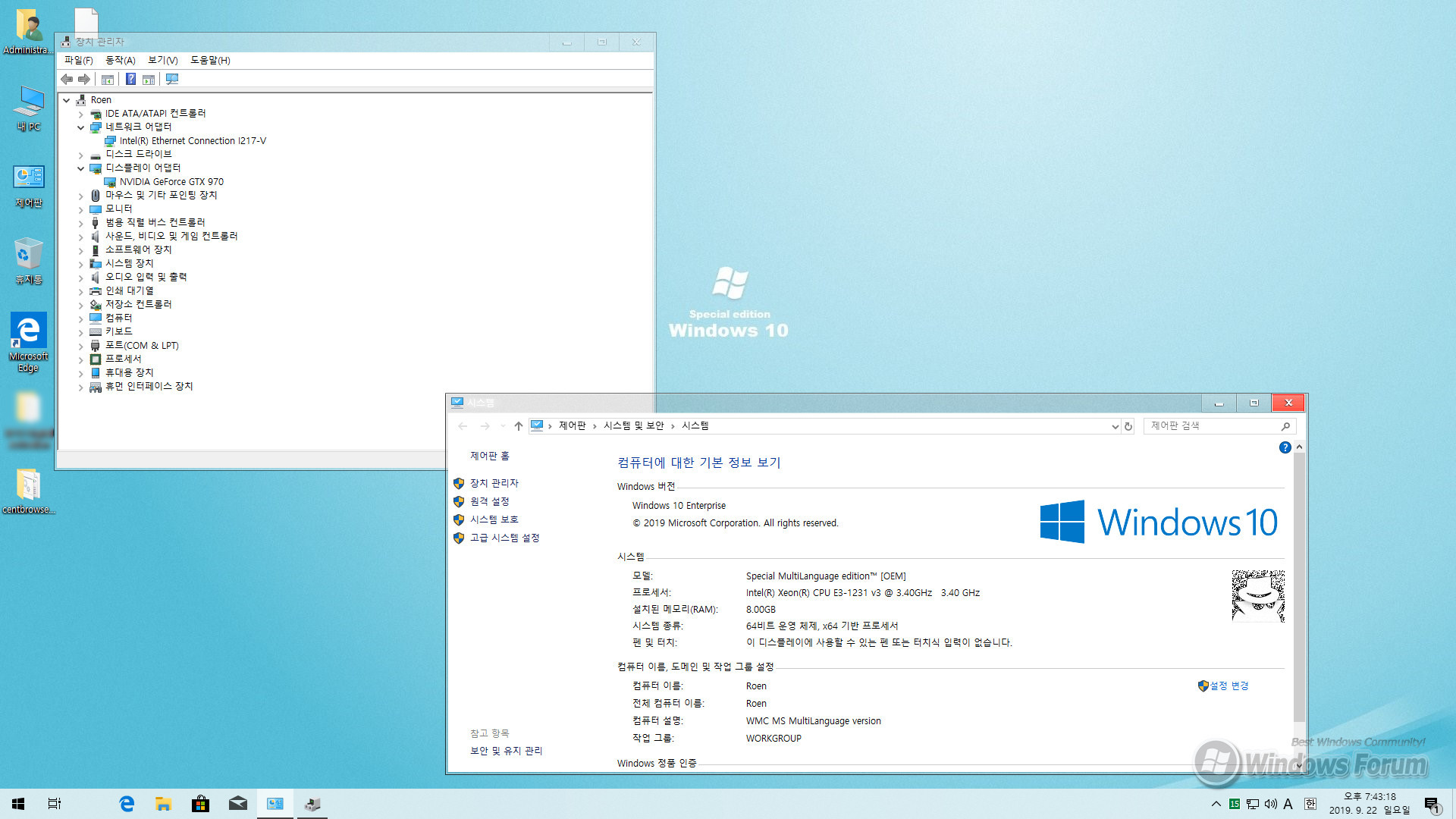1456x819 pixels.
Task: Click the 휴지통 Recycle Bin desktop icon
Action: tap(29, 261)
